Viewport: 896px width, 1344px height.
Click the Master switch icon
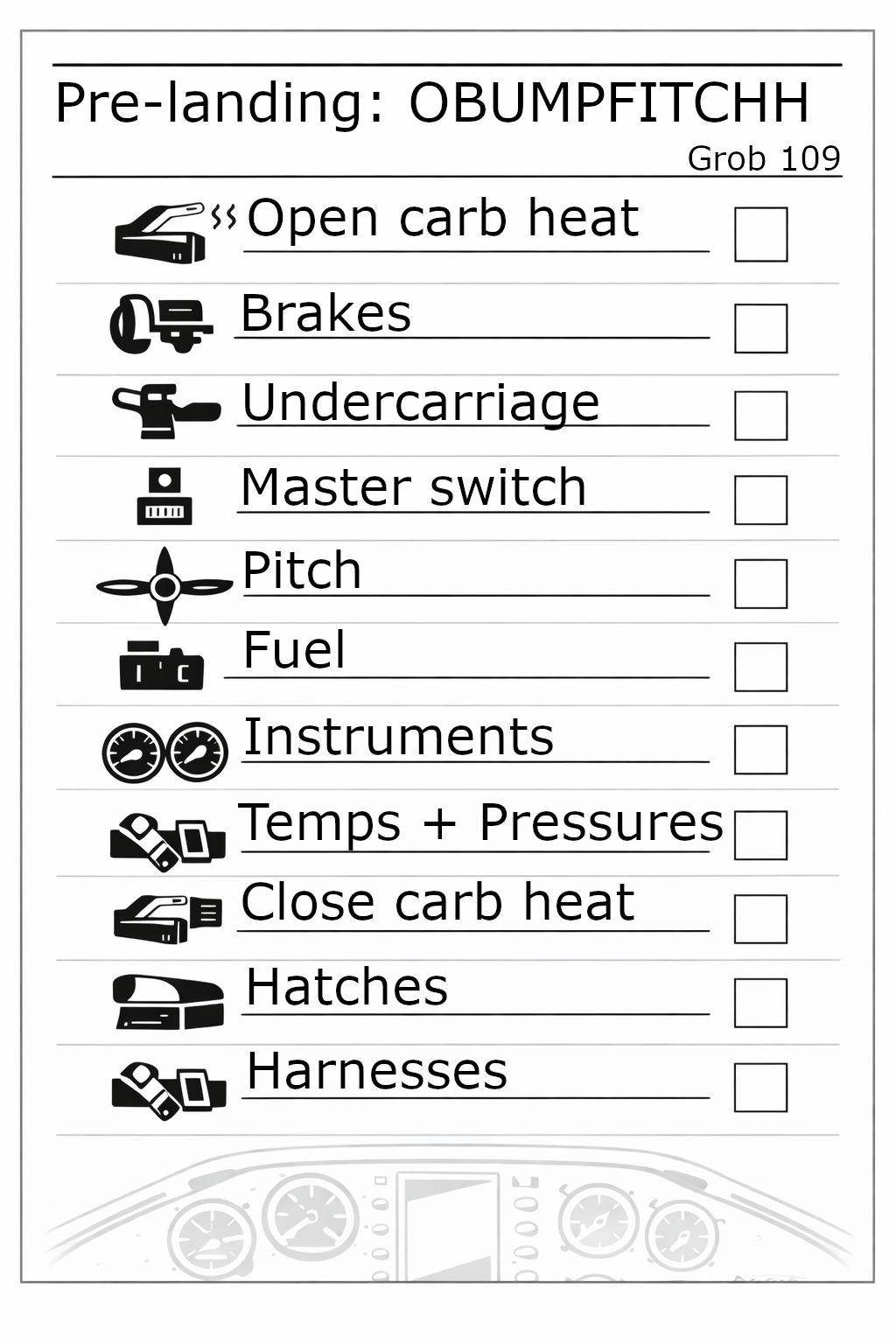pos(164,497)
